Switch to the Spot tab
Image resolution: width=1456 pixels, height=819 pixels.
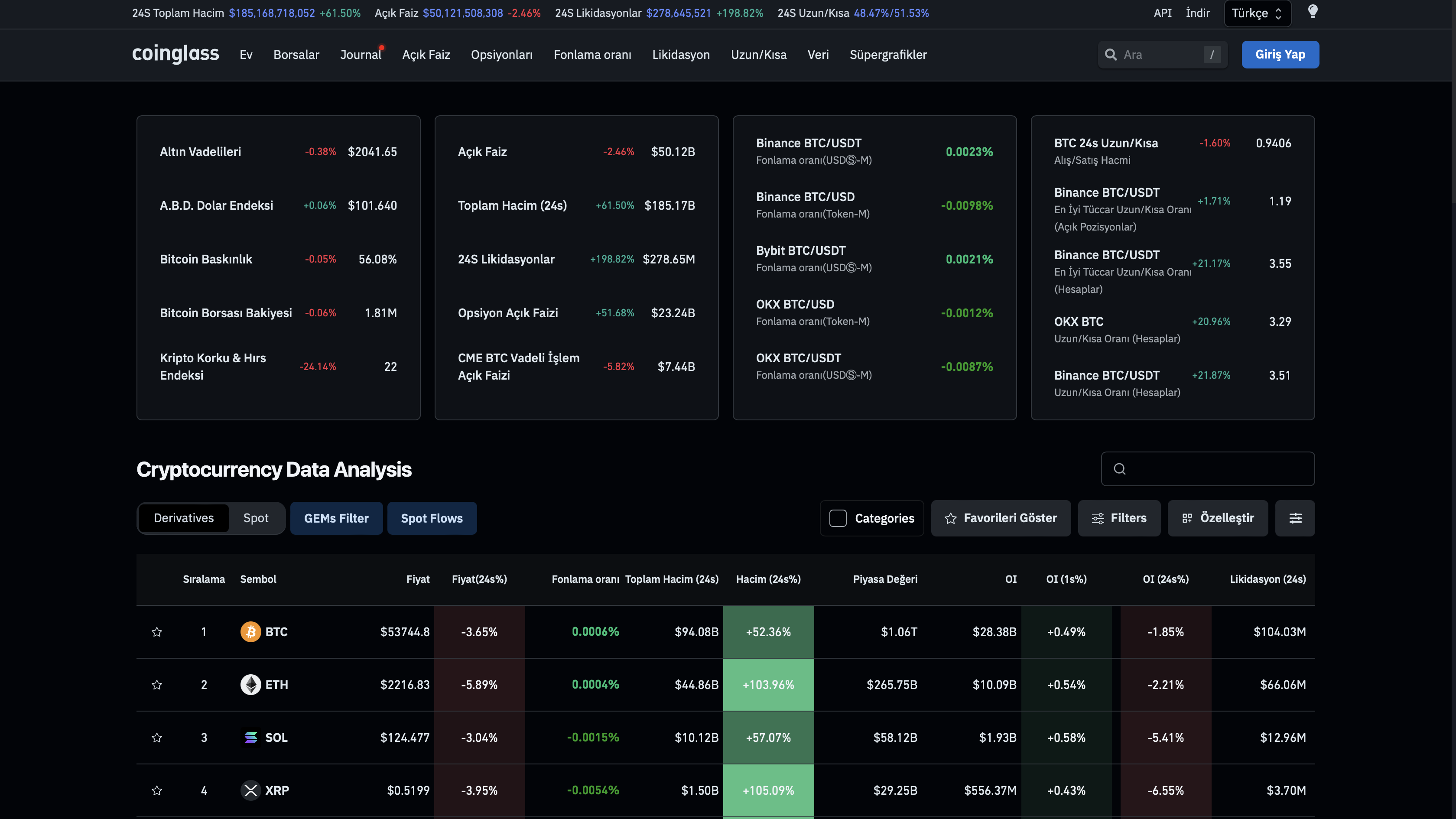[x=256, y=518]
